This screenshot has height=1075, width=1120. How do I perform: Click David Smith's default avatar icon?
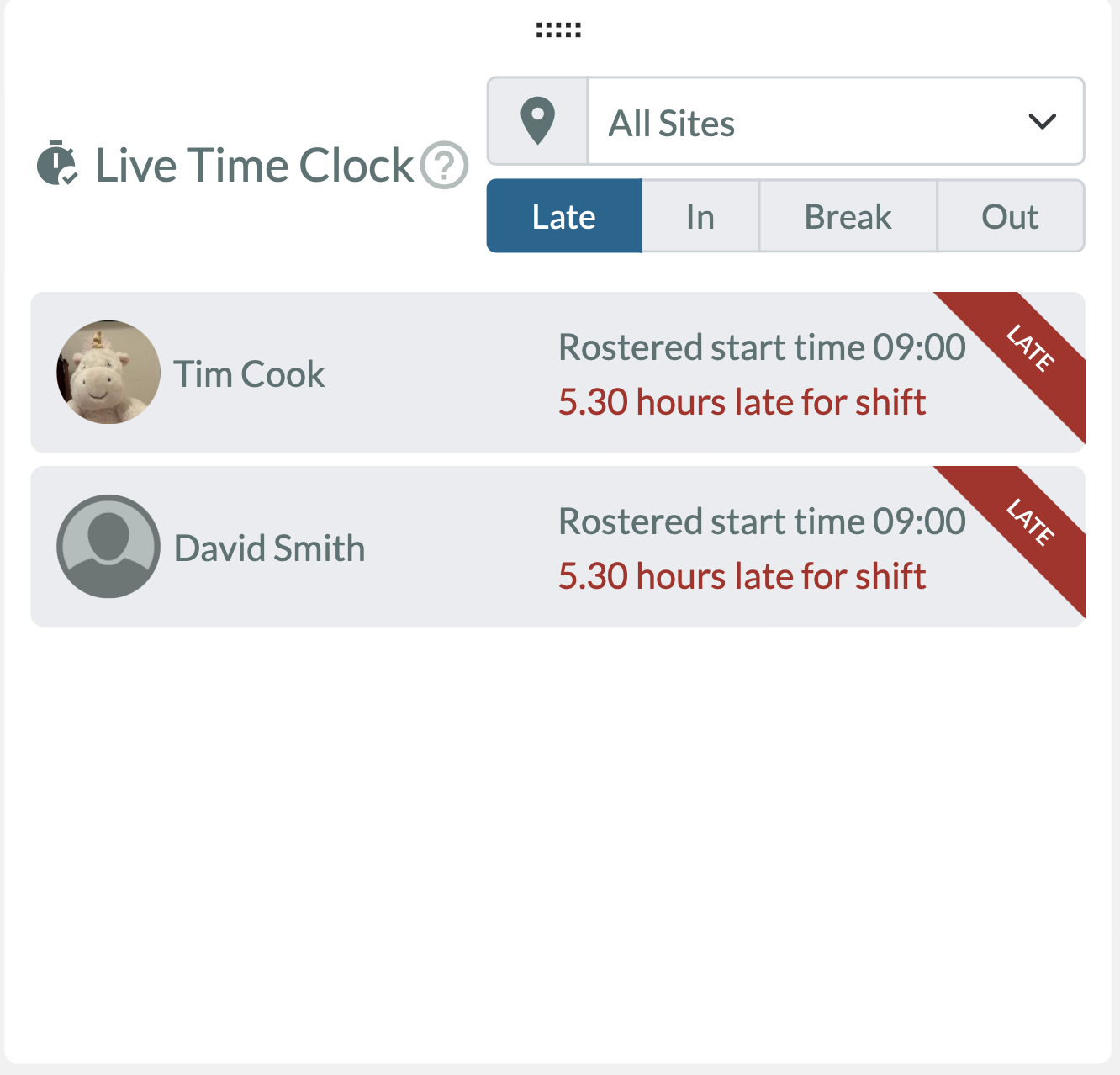(108, 547)
